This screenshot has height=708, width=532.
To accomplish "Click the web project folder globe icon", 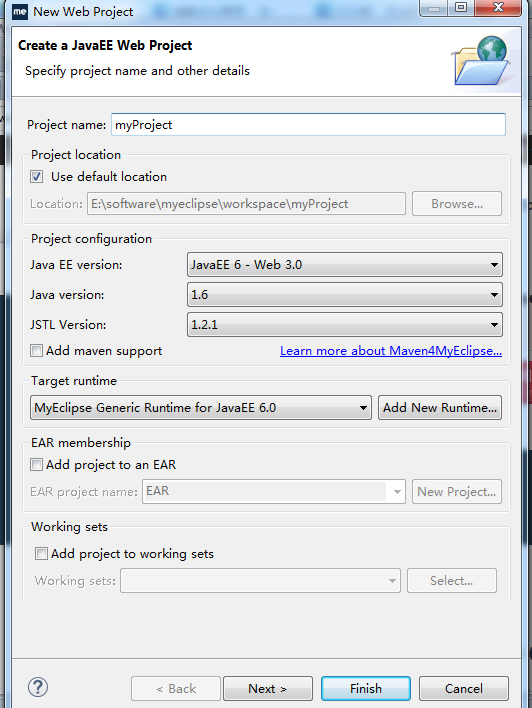I will (x=481, y=61).
